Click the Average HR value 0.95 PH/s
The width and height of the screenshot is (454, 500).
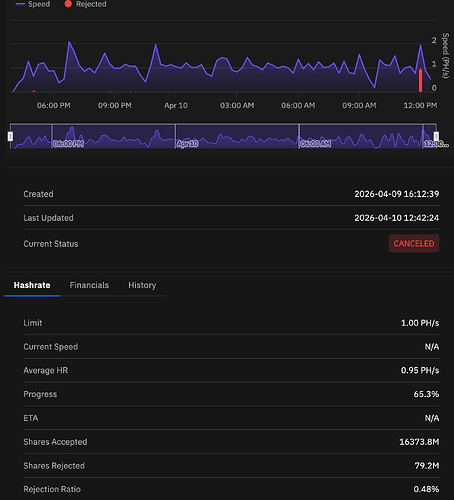(420, 371)
